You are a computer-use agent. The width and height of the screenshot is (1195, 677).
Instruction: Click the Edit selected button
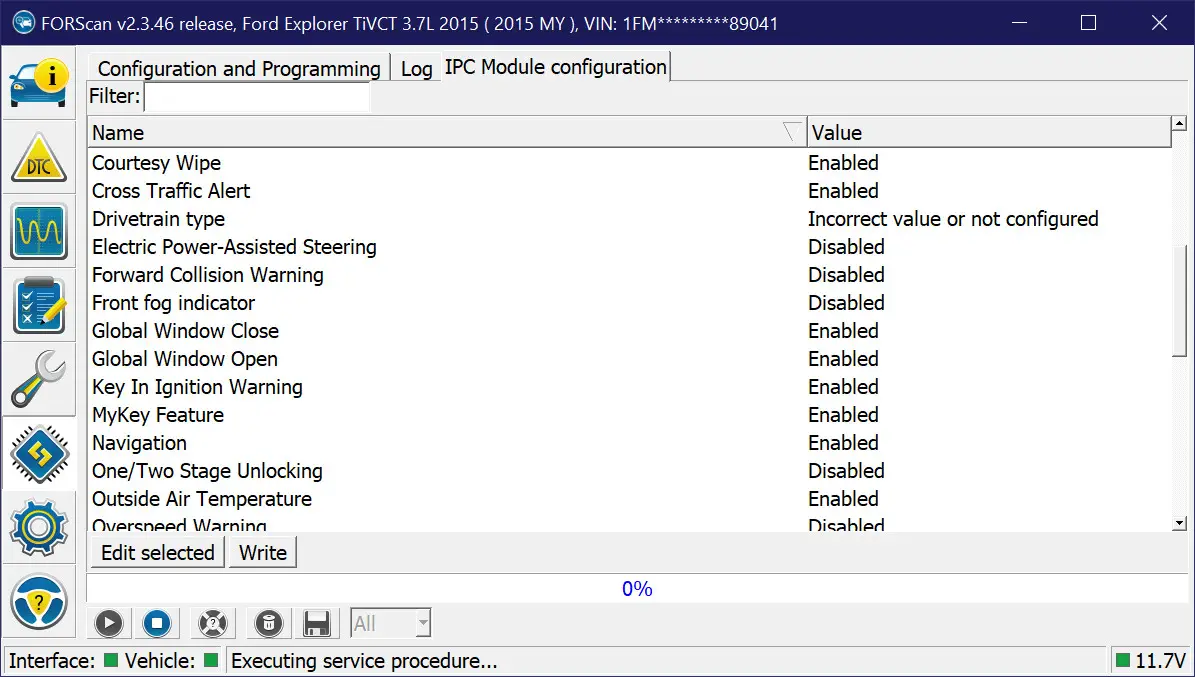click(x=158, y=553)
